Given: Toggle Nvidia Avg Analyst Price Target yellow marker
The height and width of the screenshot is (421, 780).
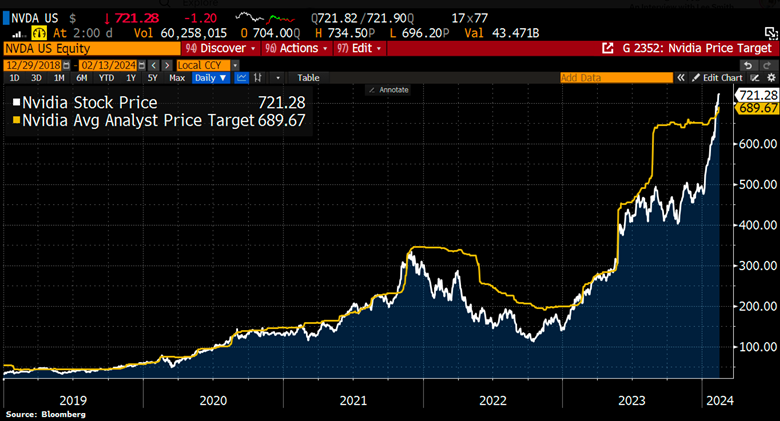Looking at the screenshot, I should click(x=16, y=120).
